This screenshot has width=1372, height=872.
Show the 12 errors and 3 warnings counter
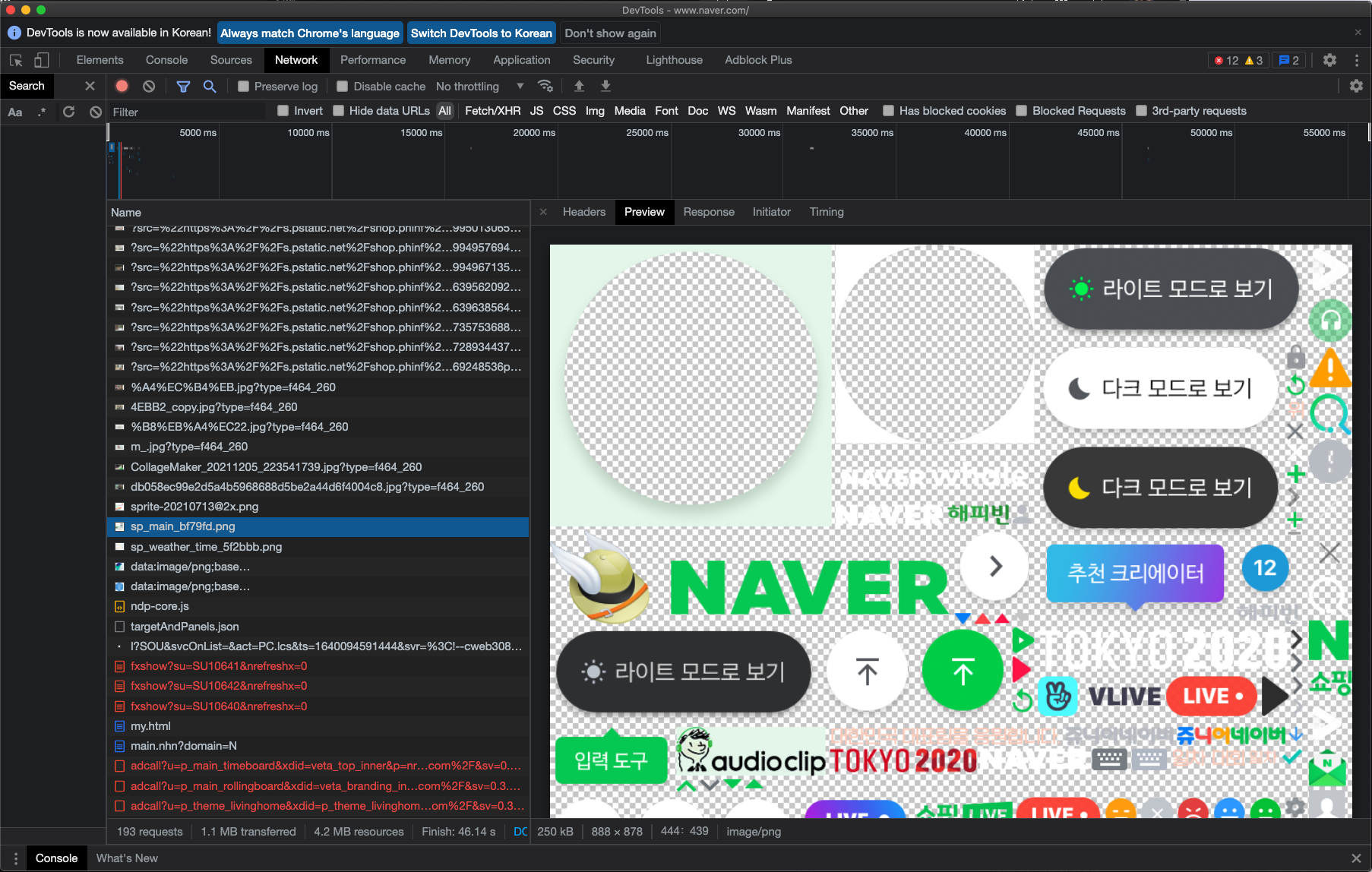click(x=1238, y=60)
